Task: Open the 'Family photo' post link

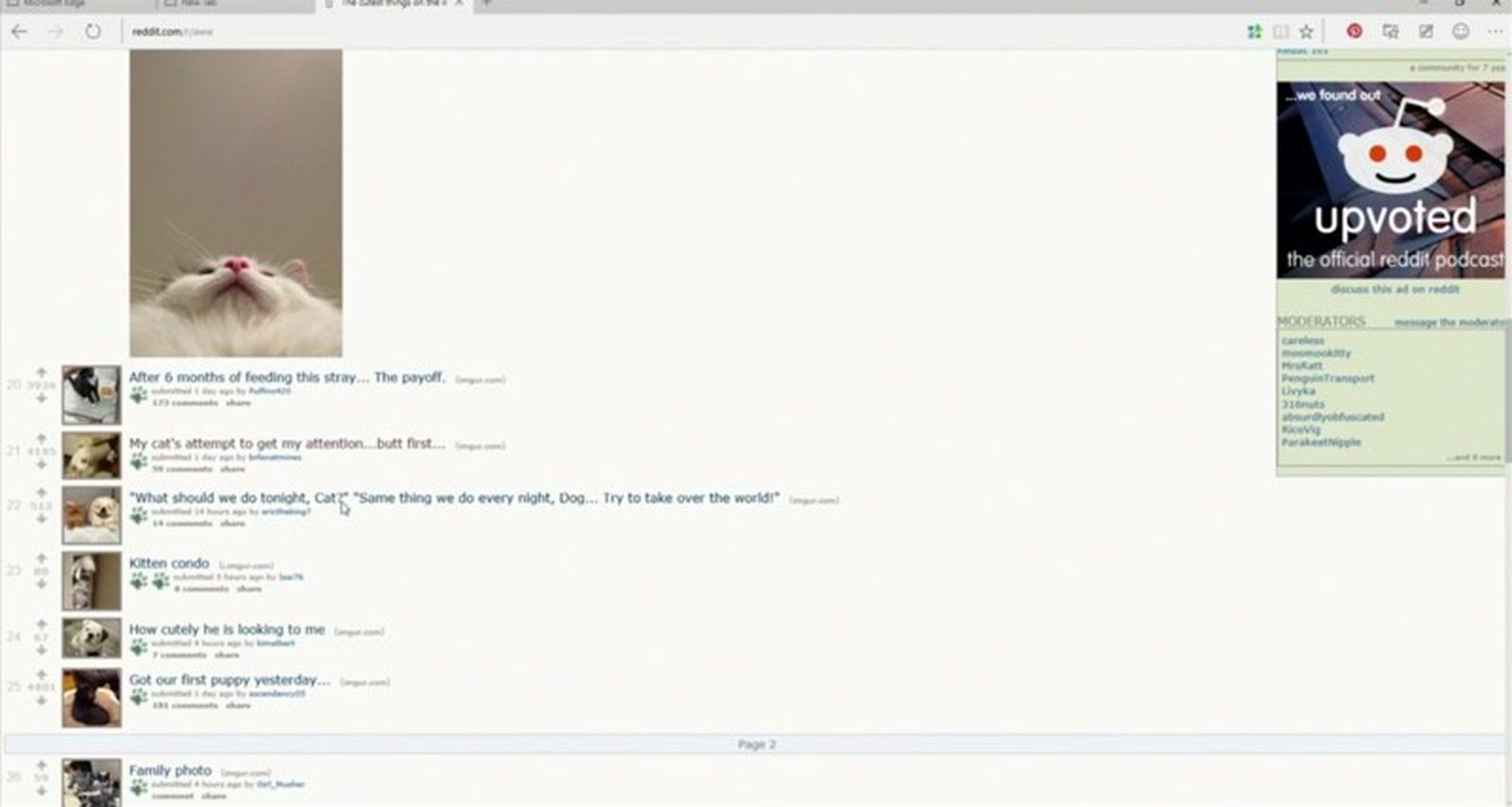Action: coord(170,771)
